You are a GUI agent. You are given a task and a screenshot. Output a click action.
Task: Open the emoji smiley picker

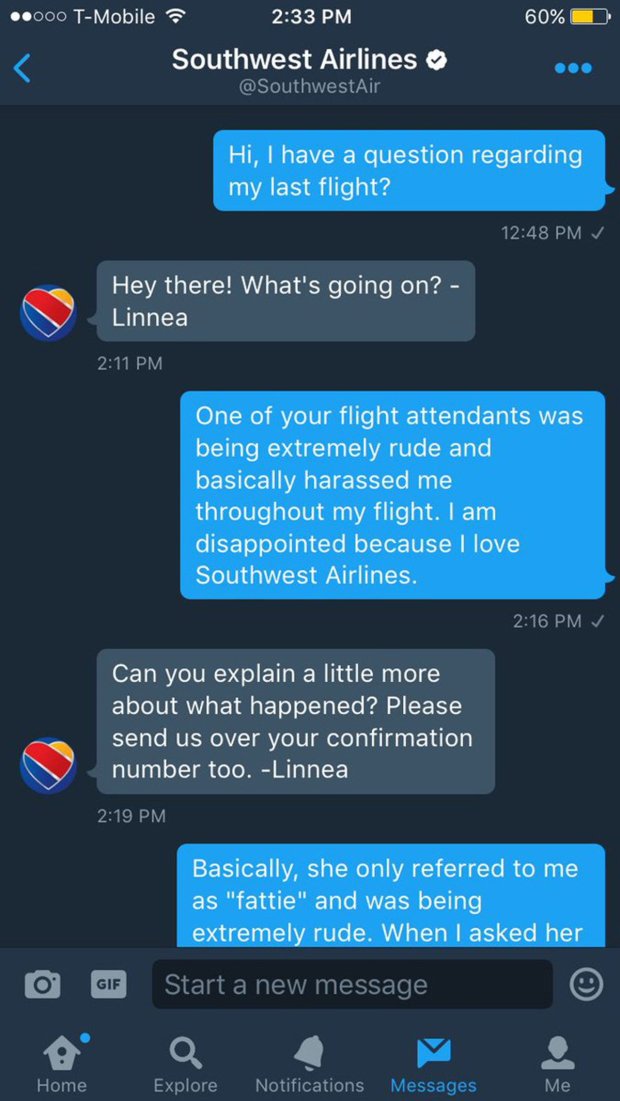pyautogui.click(x=586, y=985)
